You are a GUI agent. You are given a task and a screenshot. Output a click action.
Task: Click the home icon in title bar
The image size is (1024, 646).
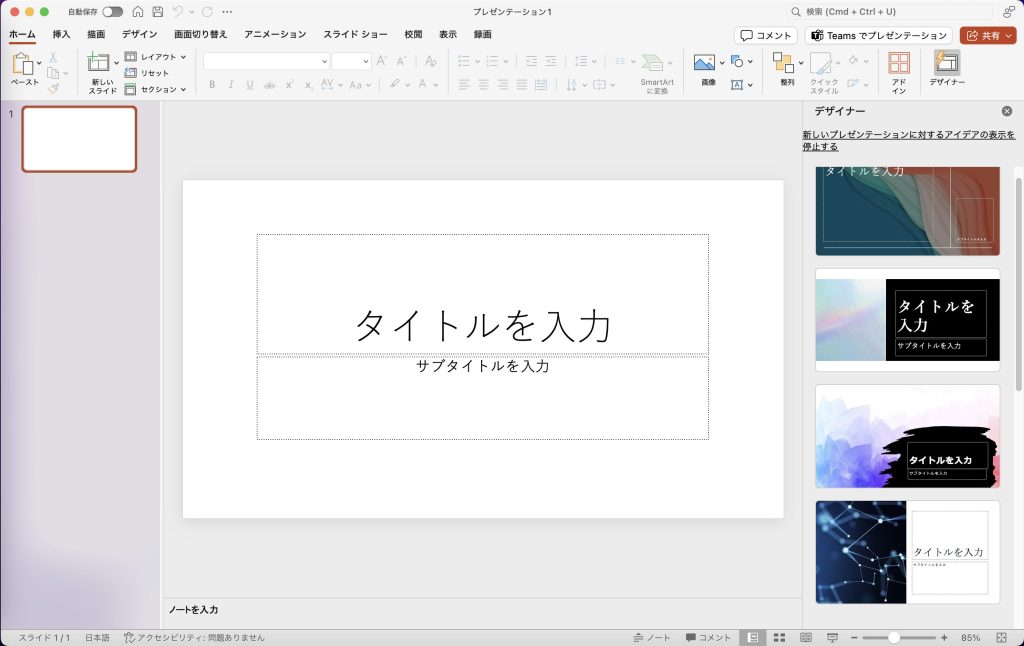[x=138, y=12]
